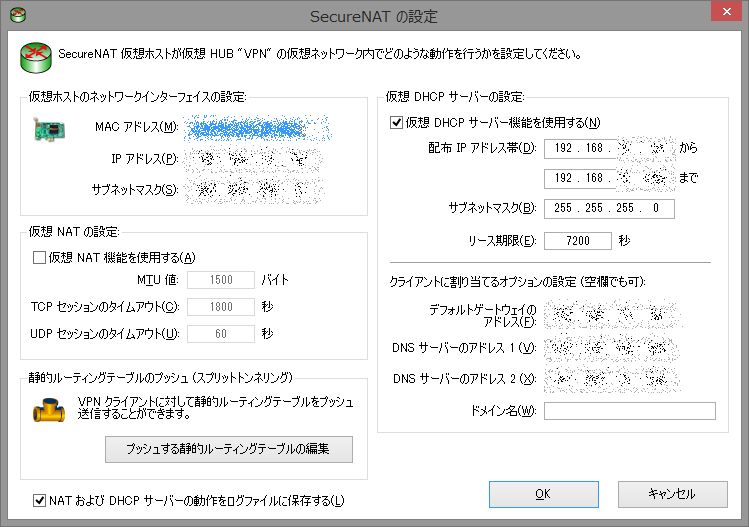This screenshot has height=527, width=749.
Task: Click the 仮想ホストのネットワークインターフェイスの設定 label
Action: [x=137, y=97]
